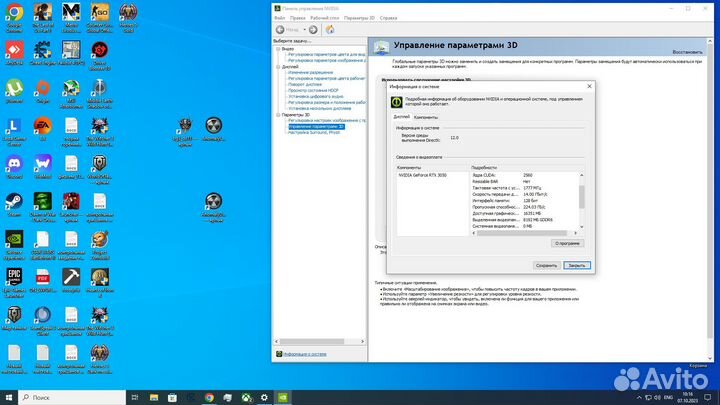Viewport: 720px width, 405px height.
Task: Click the О программе button
Action: pos(567,243)
